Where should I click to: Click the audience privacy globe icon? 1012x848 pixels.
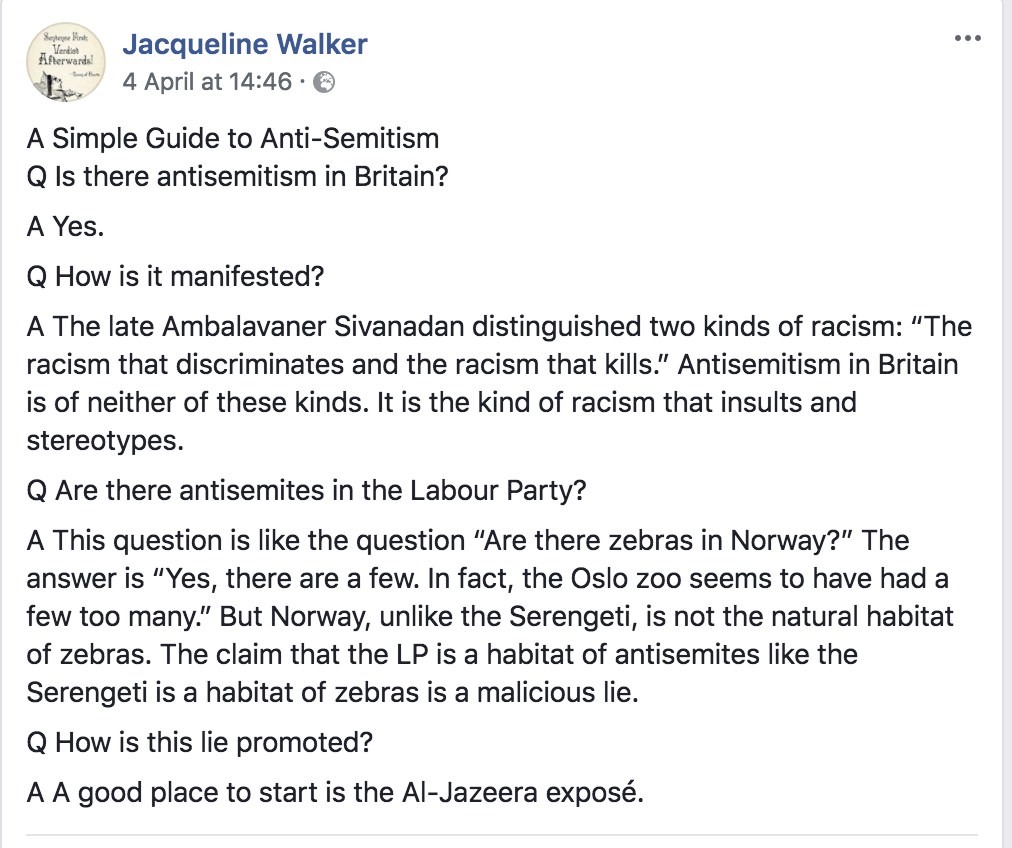(324, 82)
